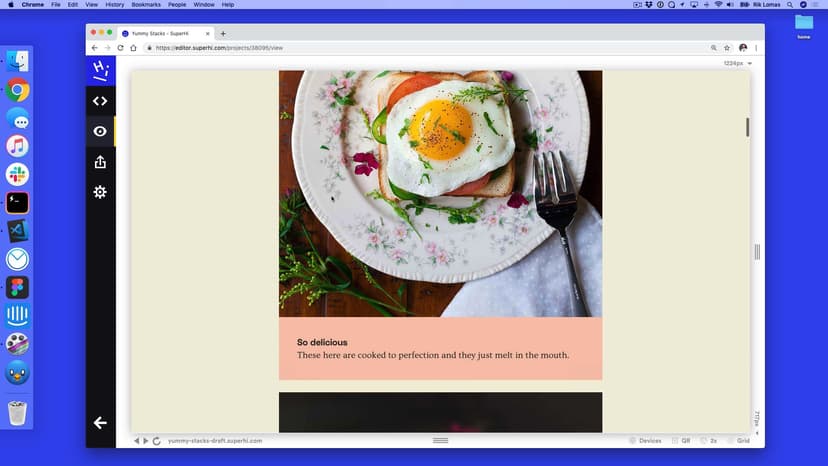Bookmark this page with star icon

click(x=727, y=48)
